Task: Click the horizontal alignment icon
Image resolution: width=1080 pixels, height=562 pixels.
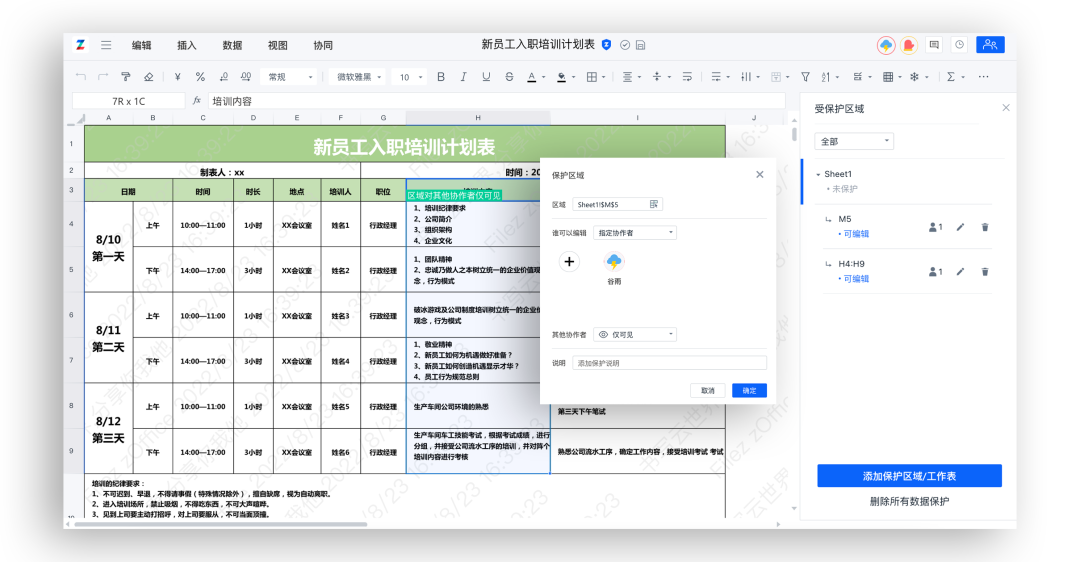Action: 627,76
